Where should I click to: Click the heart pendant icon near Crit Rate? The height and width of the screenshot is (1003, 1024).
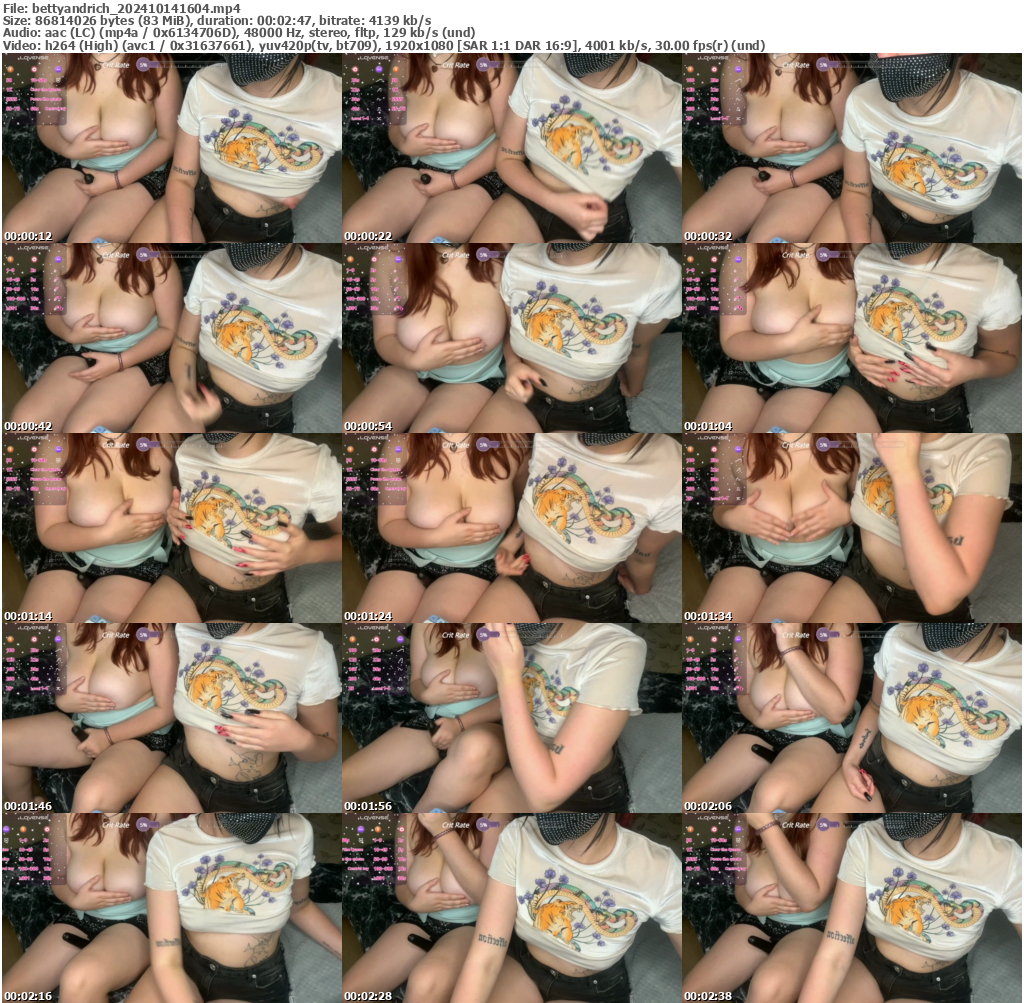[x=99, y=65]
